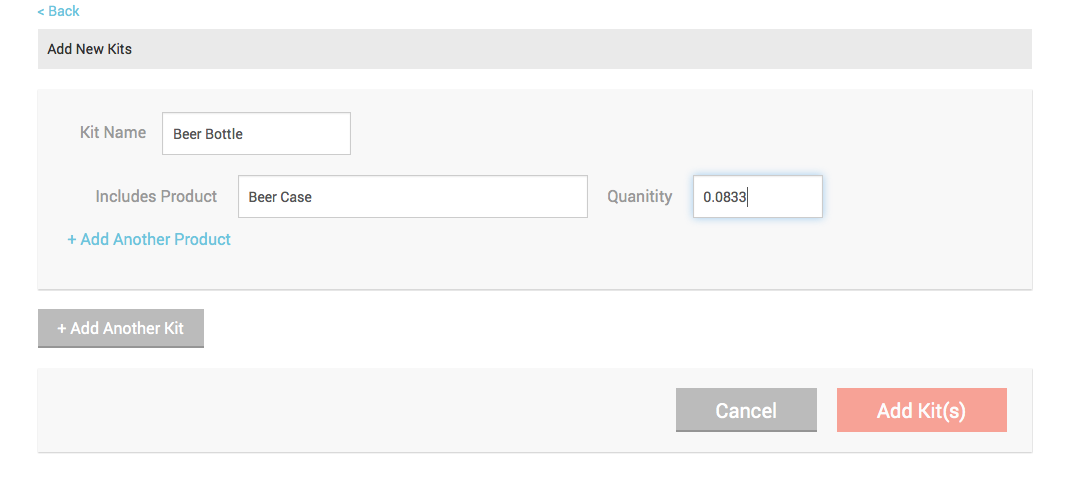Viewport: 1077px width, 480px height.
Task: Select the Beer Bottle text in Kit Name
Action: [x=207, y=134]
